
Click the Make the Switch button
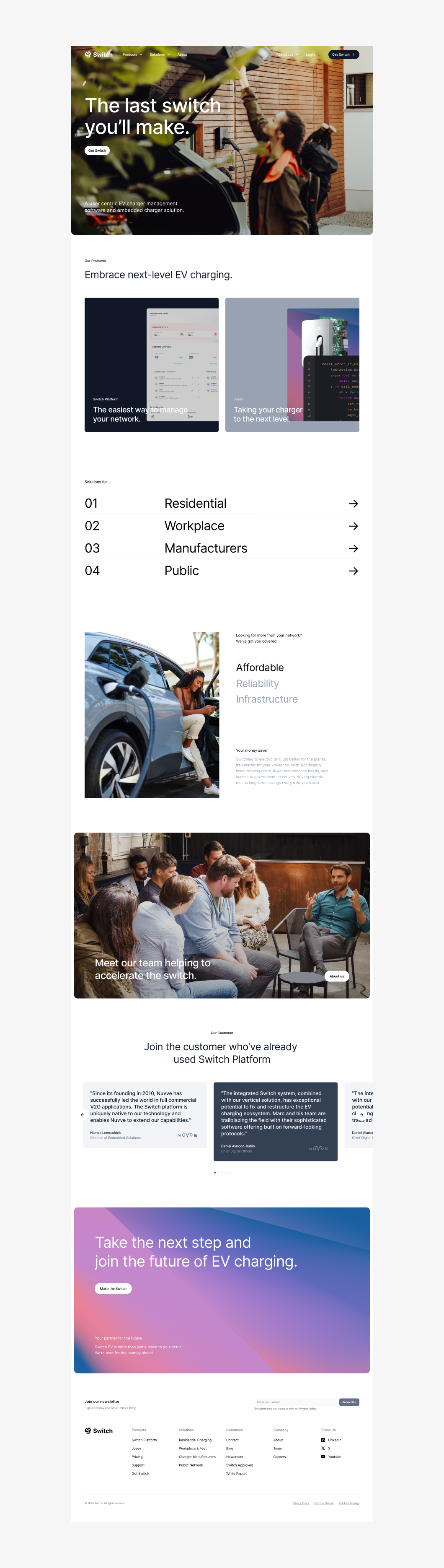pos(113,1289)
